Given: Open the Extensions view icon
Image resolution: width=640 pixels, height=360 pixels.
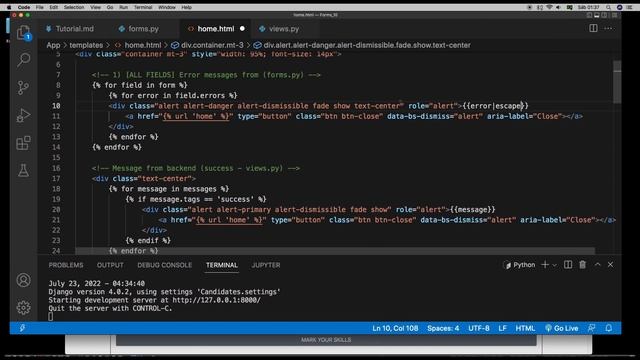Looking at the screenshot, I should tap(23, 143).
